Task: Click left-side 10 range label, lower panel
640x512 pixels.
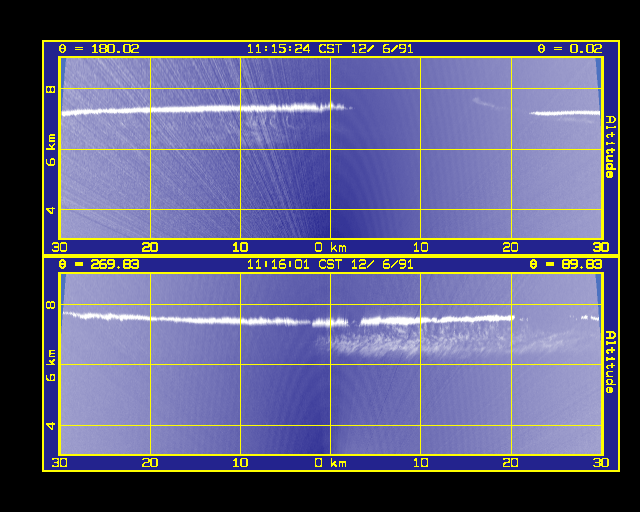Action: point(240,463)
